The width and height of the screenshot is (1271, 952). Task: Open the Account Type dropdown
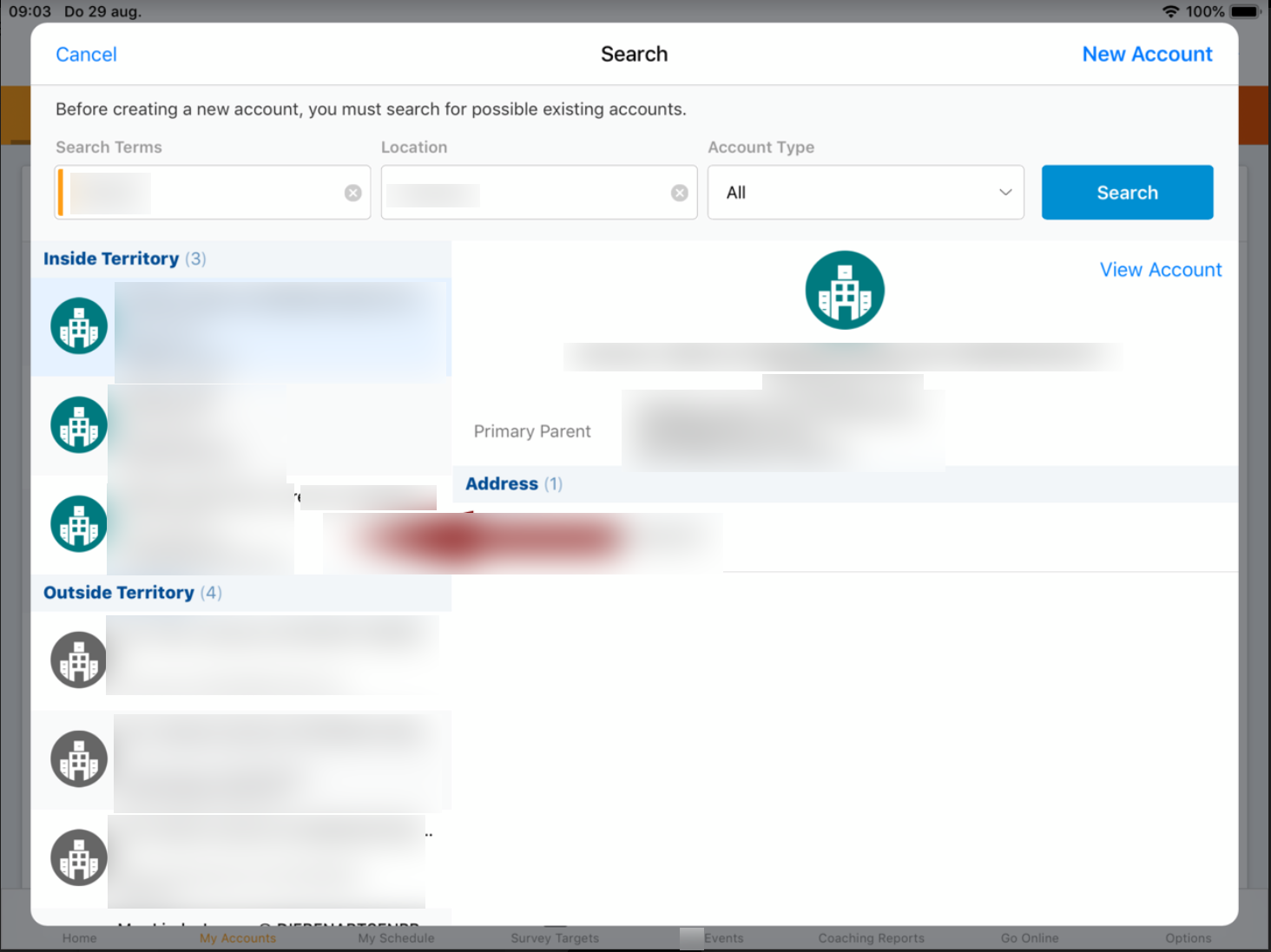pyautogui.click(x=866, y=193)
